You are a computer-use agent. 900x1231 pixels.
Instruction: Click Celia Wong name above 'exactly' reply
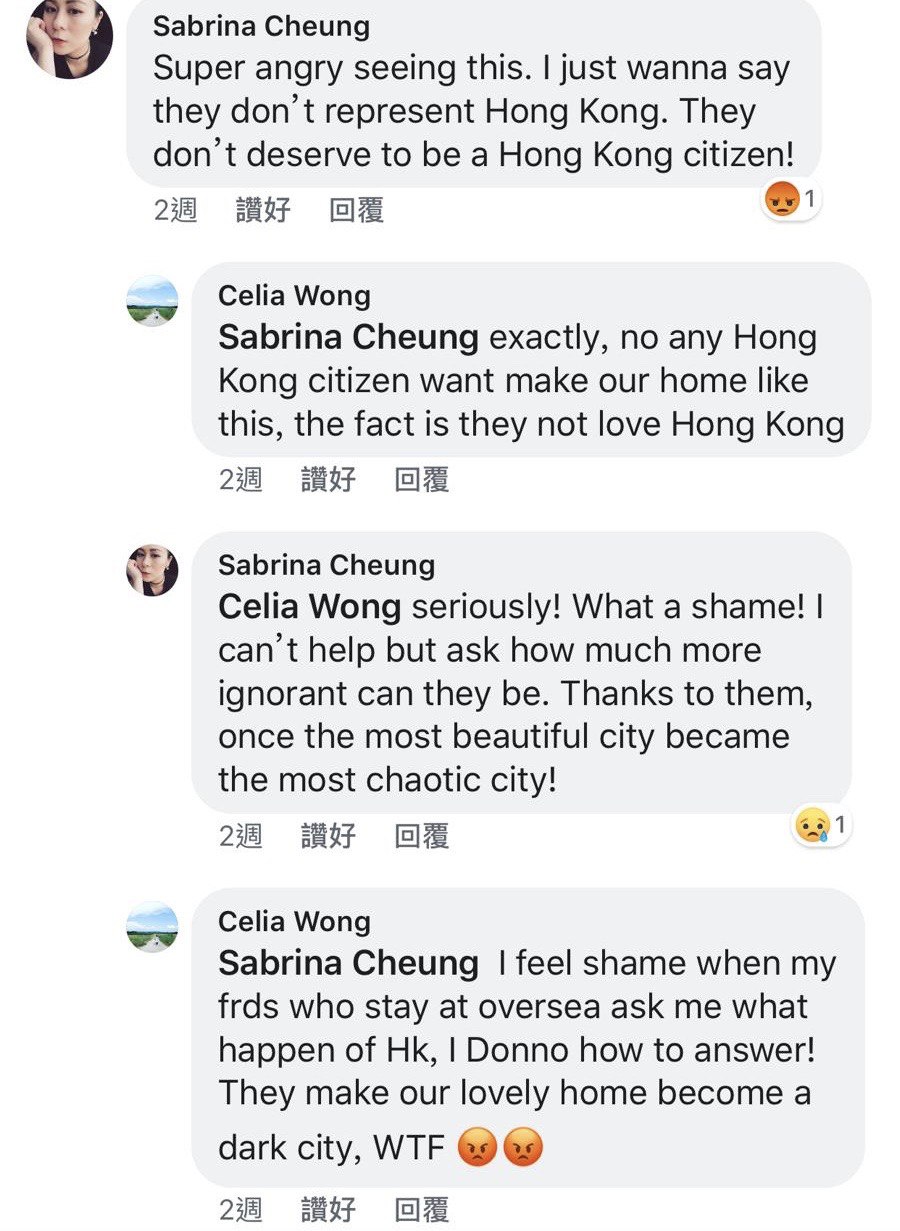pos(294,296)
